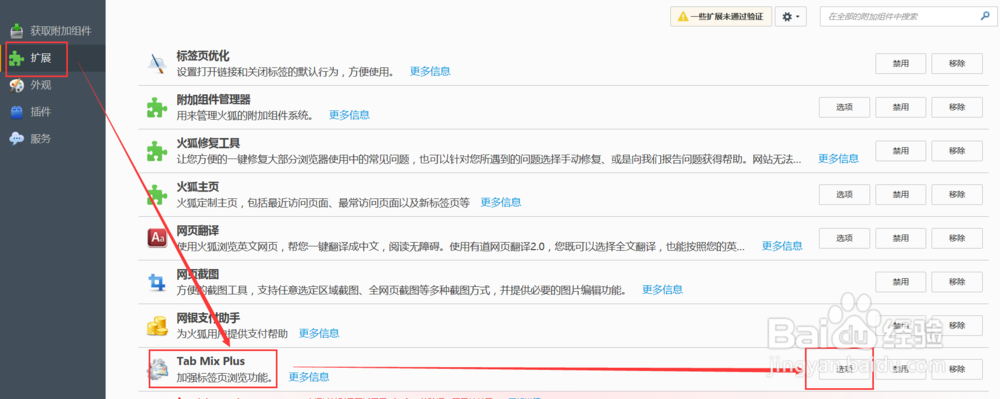
Task: Open the gear tools dropdown menu
Action: click(791, 16)
